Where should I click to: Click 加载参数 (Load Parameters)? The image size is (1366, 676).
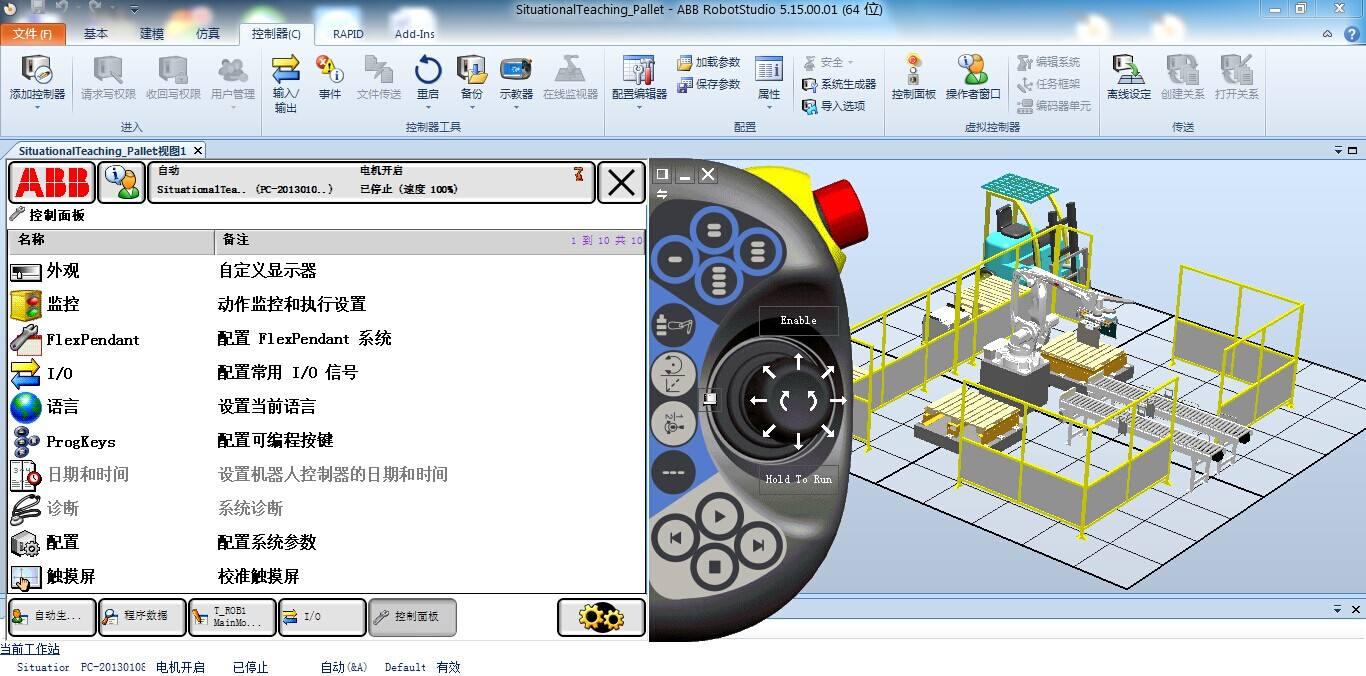[709, 62]
